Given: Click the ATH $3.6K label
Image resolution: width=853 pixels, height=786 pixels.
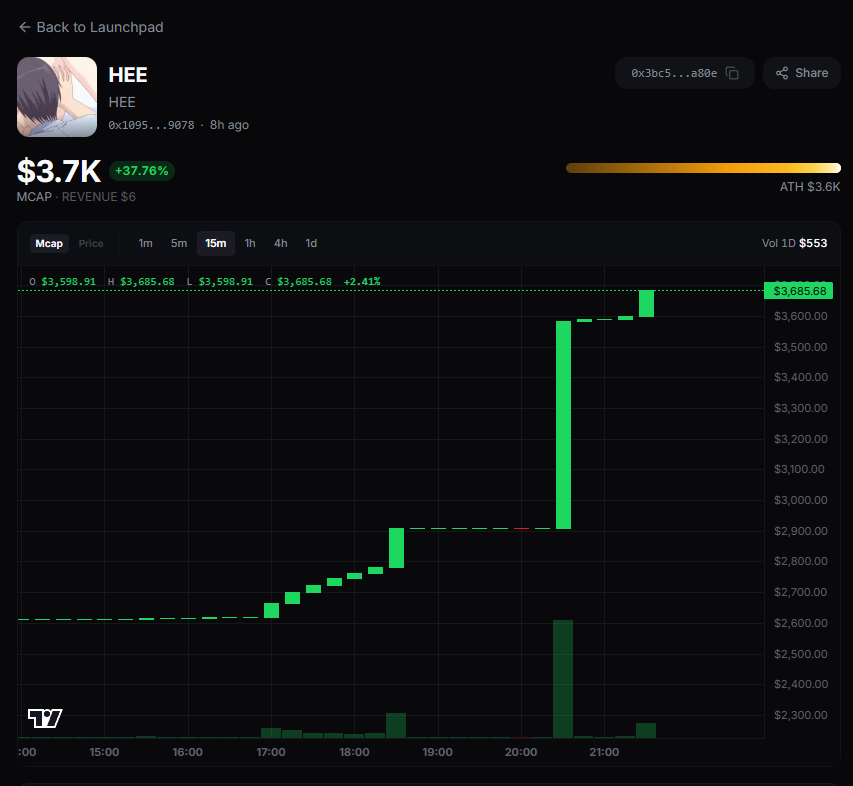Looking at the screenshot, I should pos(809,187).
